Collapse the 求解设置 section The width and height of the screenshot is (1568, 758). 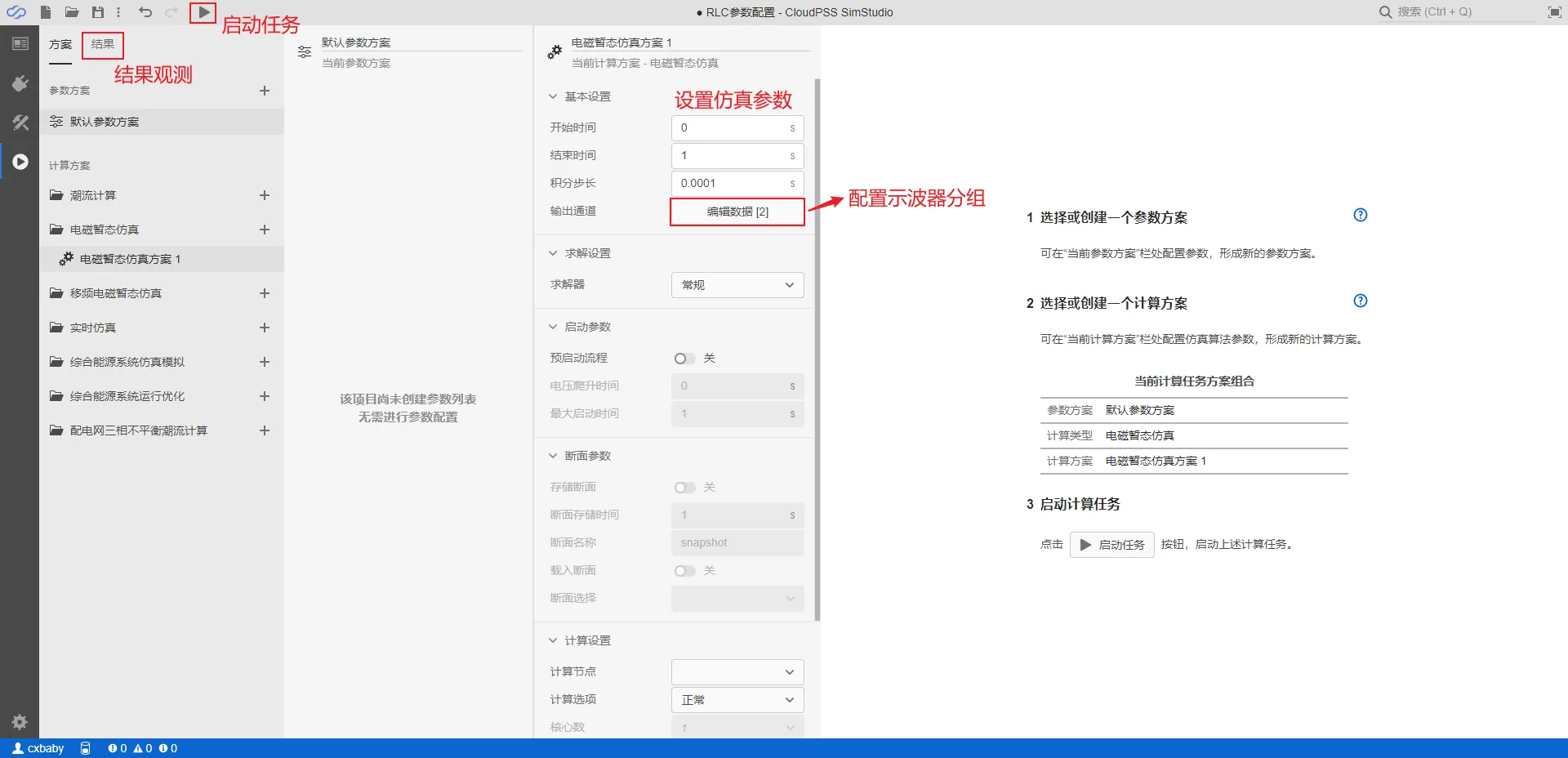point(553,253)
